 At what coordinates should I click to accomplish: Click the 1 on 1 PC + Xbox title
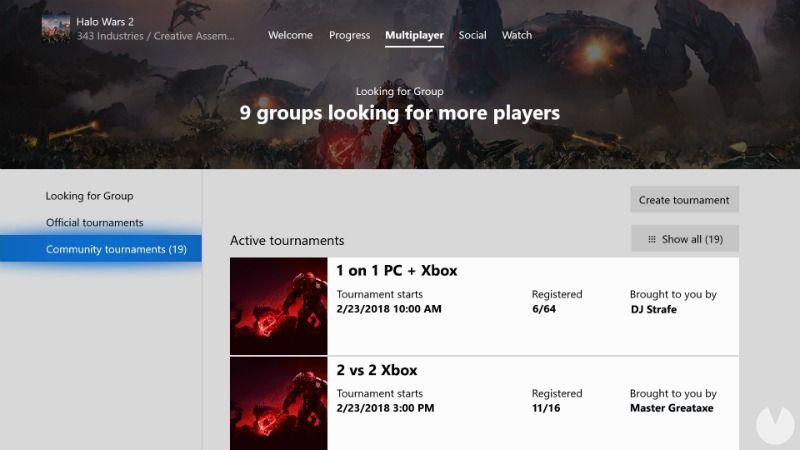[396, 270]
